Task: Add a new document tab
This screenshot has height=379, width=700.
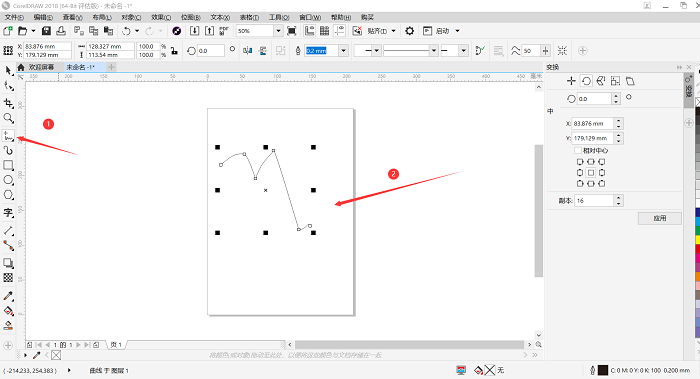Action: [111, 67]
